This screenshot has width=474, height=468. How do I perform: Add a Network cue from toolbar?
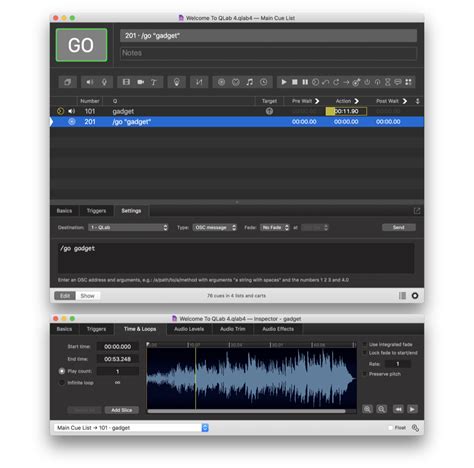coord(221,82)
